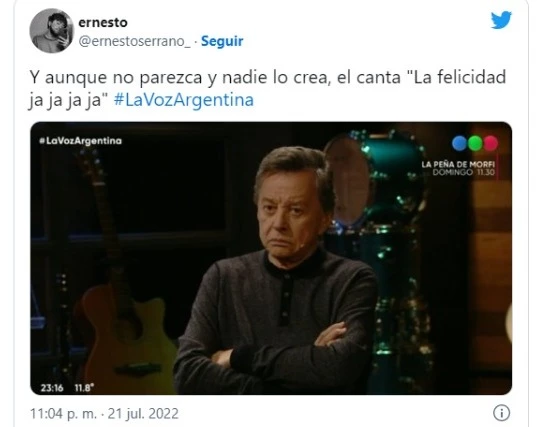Click the La Peña de Morfi promo text
539x427 pixels.
point(458,168)
